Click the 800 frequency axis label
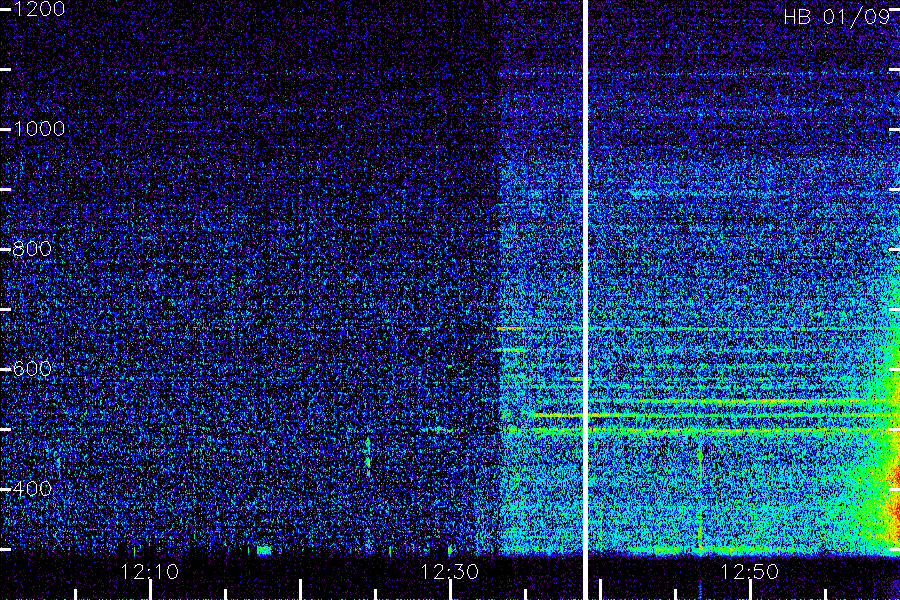The height and width of the screenshot is (600, 900). coord(32,249)
